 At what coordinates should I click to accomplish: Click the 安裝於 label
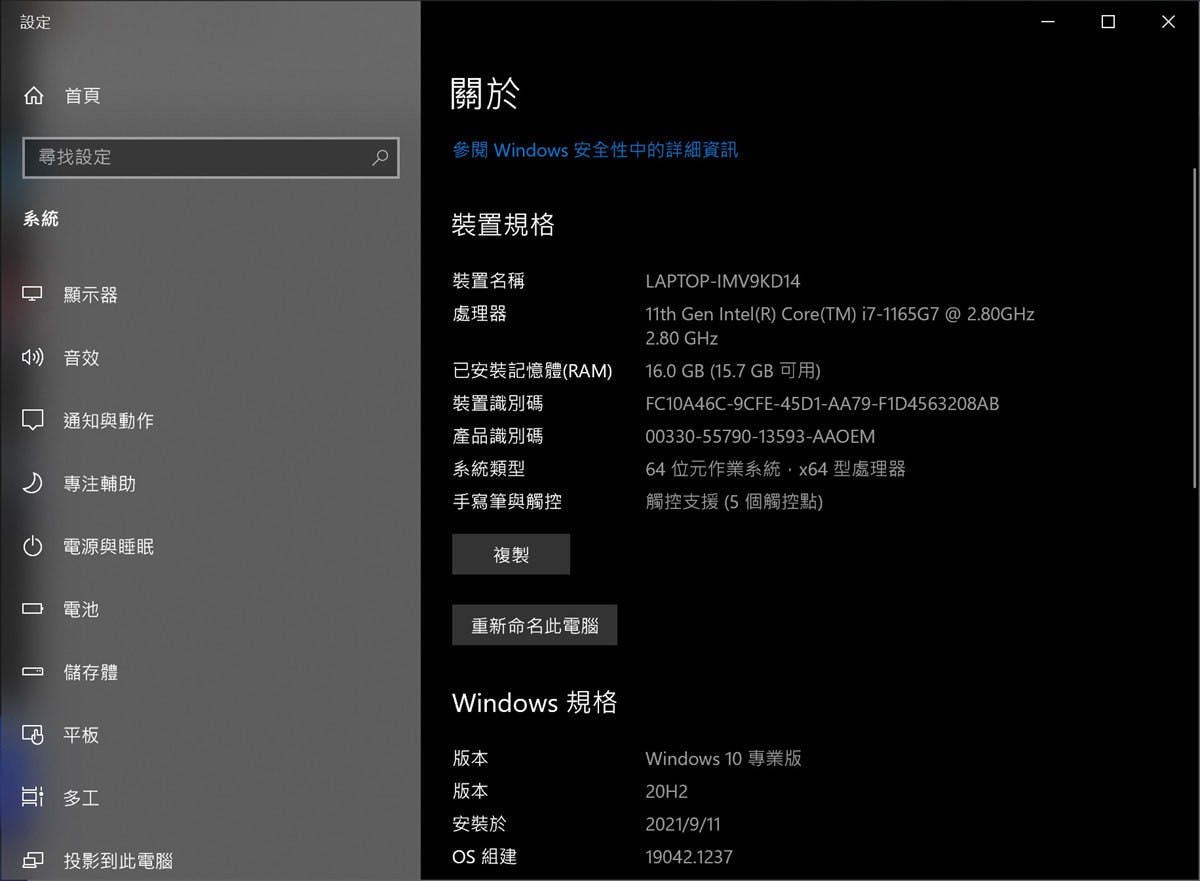[479, 824]
